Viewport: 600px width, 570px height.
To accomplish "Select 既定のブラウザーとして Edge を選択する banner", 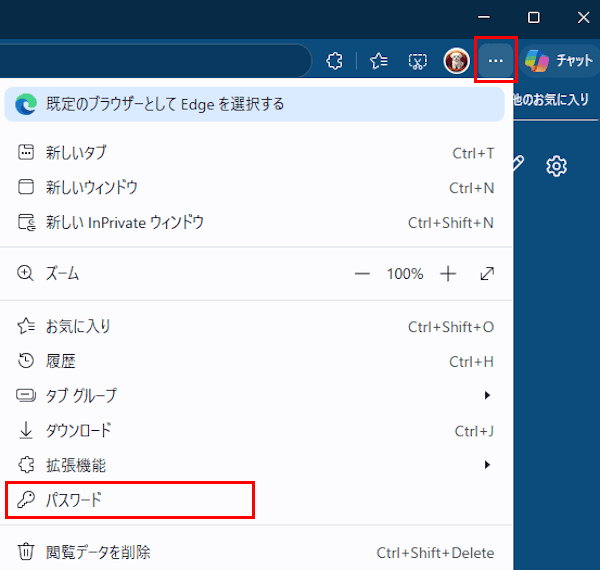I will pyautogui.click(x=254, y=104).
